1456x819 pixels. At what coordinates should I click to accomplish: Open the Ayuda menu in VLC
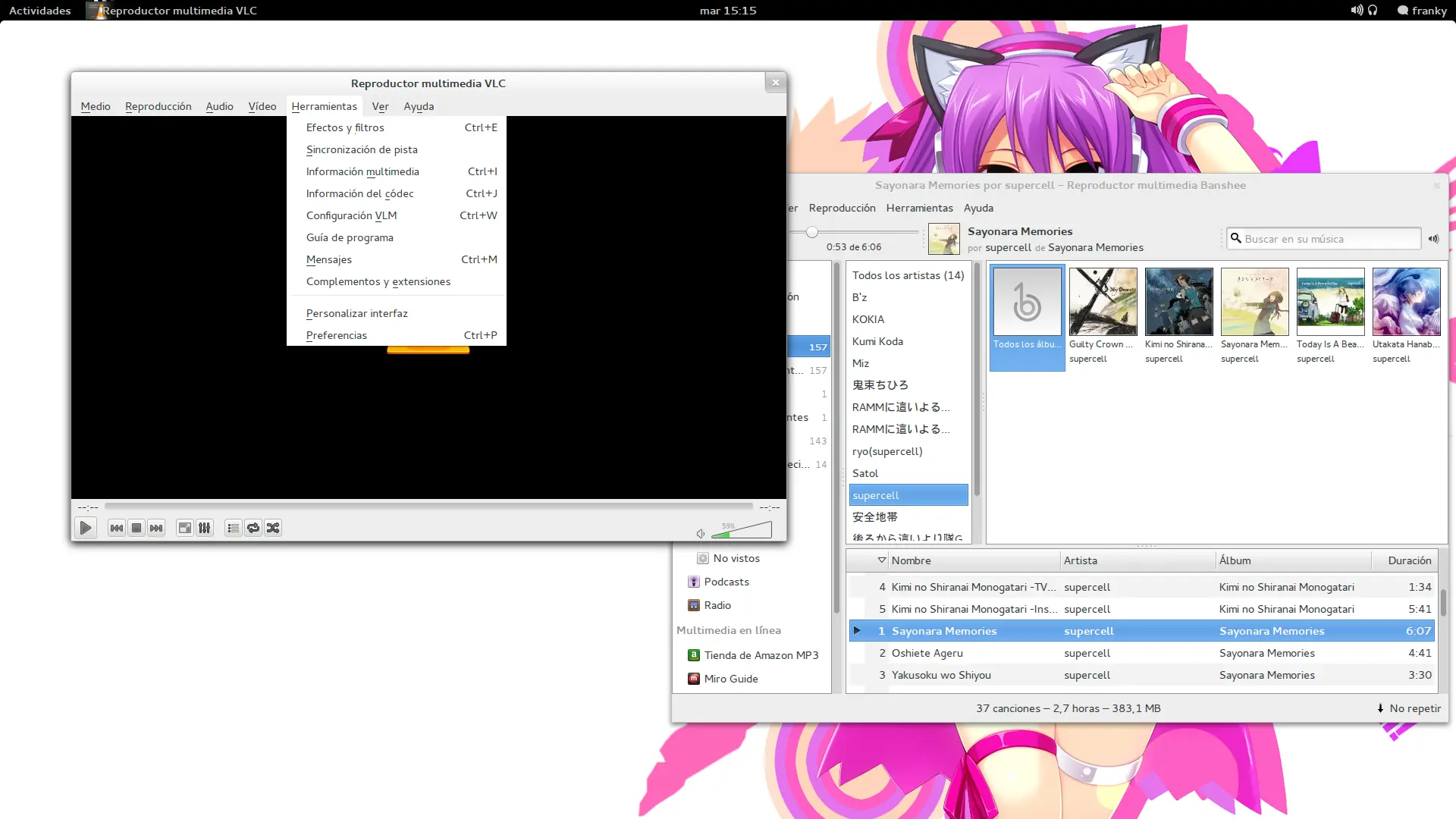(x=419, y=106)
